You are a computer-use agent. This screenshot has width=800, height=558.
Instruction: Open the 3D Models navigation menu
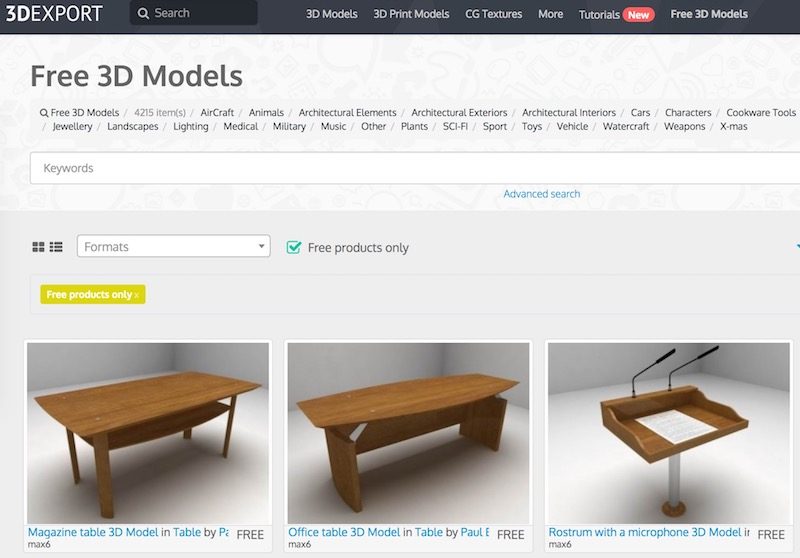332,14
